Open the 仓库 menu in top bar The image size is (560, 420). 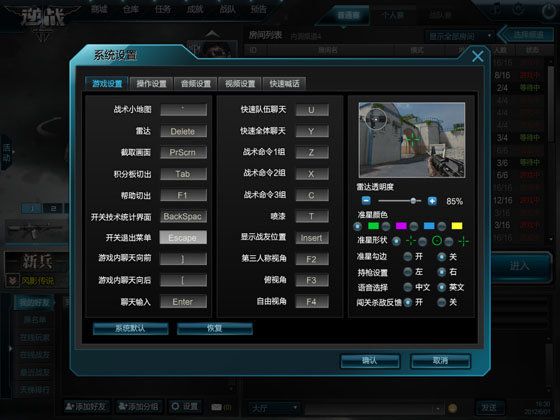[131, 9]
